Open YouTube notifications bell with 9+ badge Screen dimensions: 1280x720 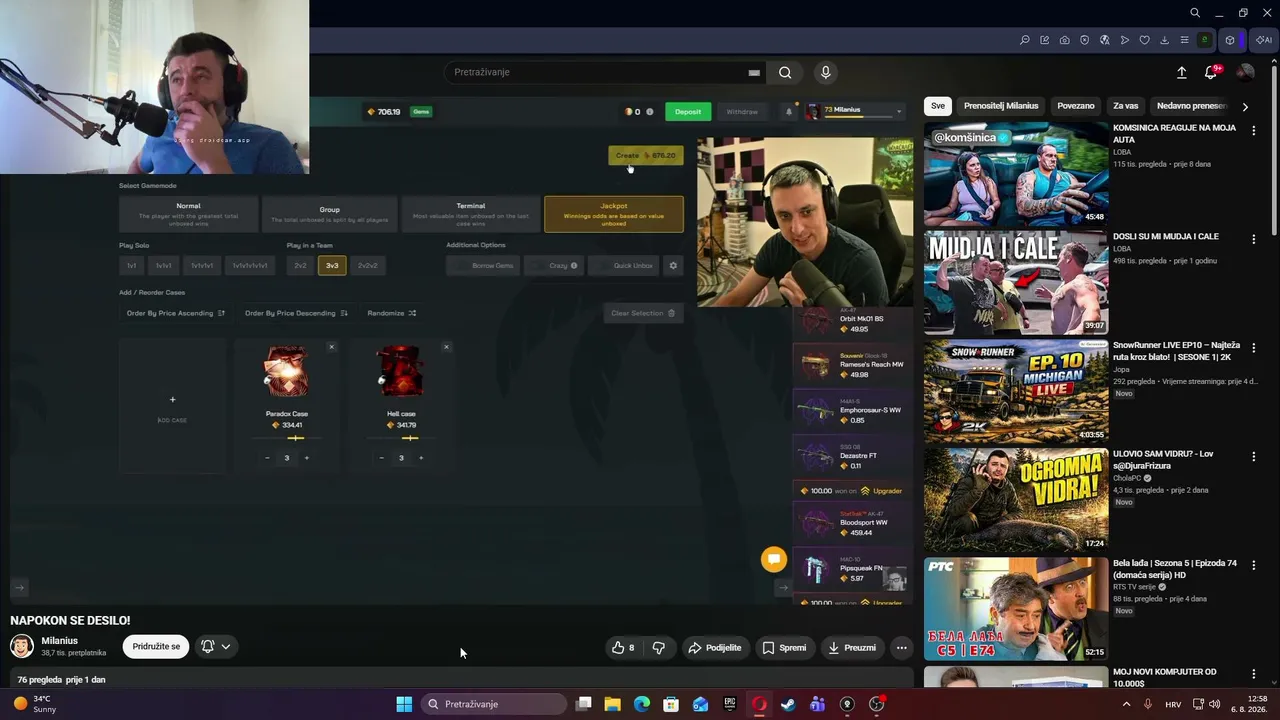click(x=1211, y=72)
